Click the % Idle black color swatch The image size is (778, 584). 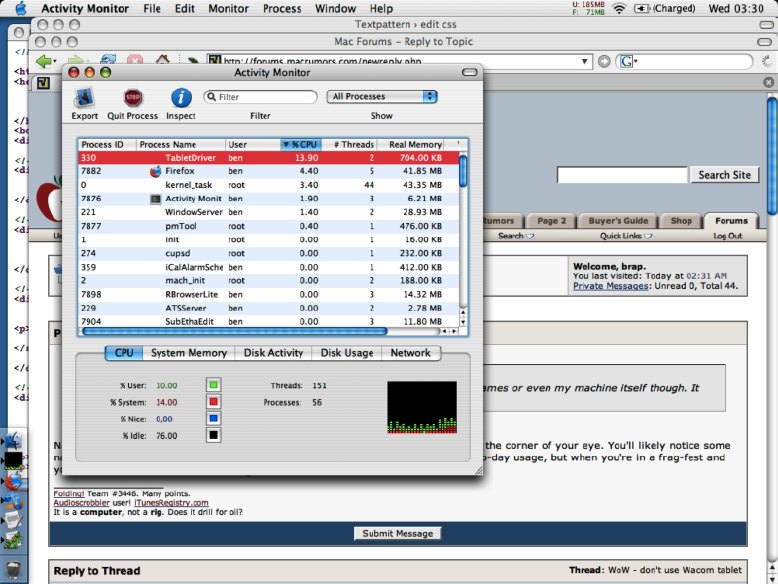(x=213, y=436)
